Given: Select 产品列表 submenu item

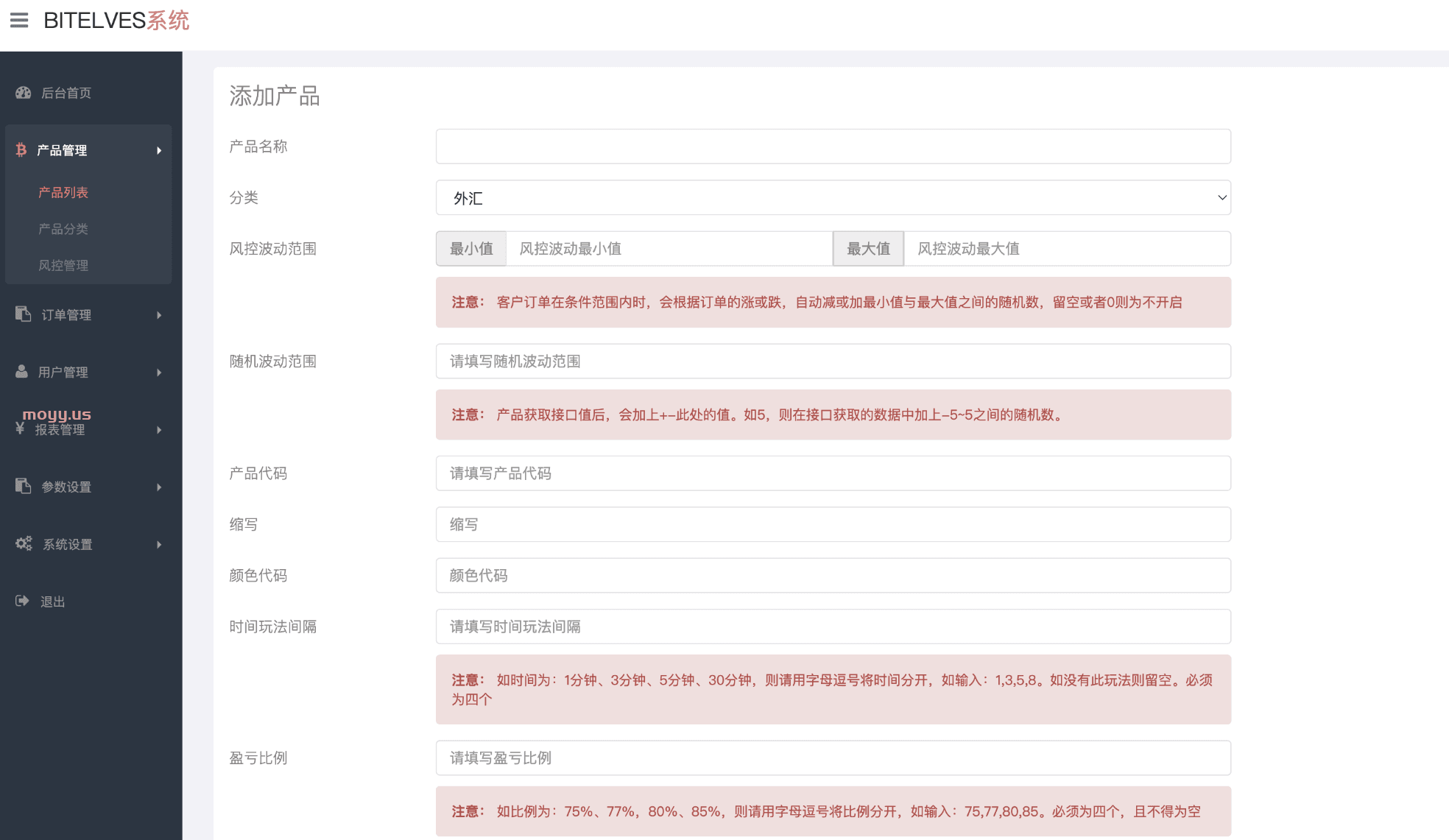Looking at the screenshot, I should (x=63, y=193).
